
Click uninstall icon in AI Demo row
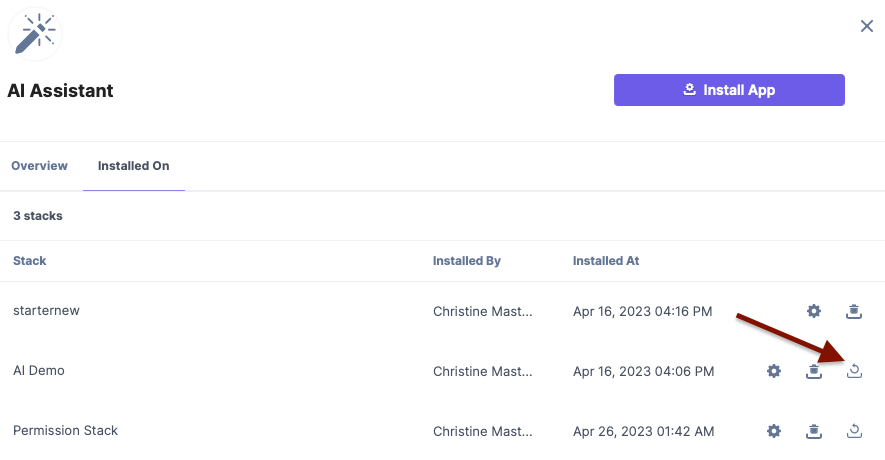pyautogui.click(x=813, y=371)
